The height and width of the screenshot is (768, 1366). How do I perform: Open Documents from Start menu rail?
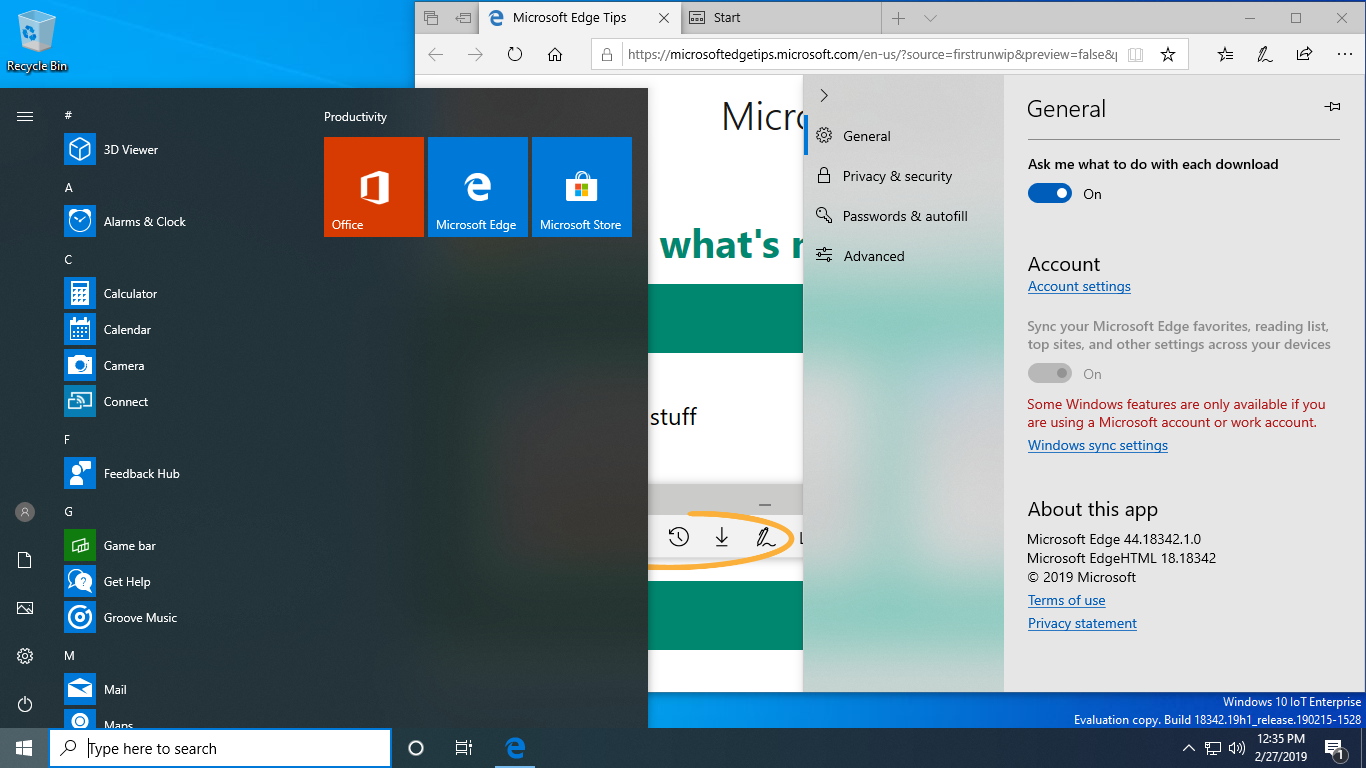coord(25,560)
